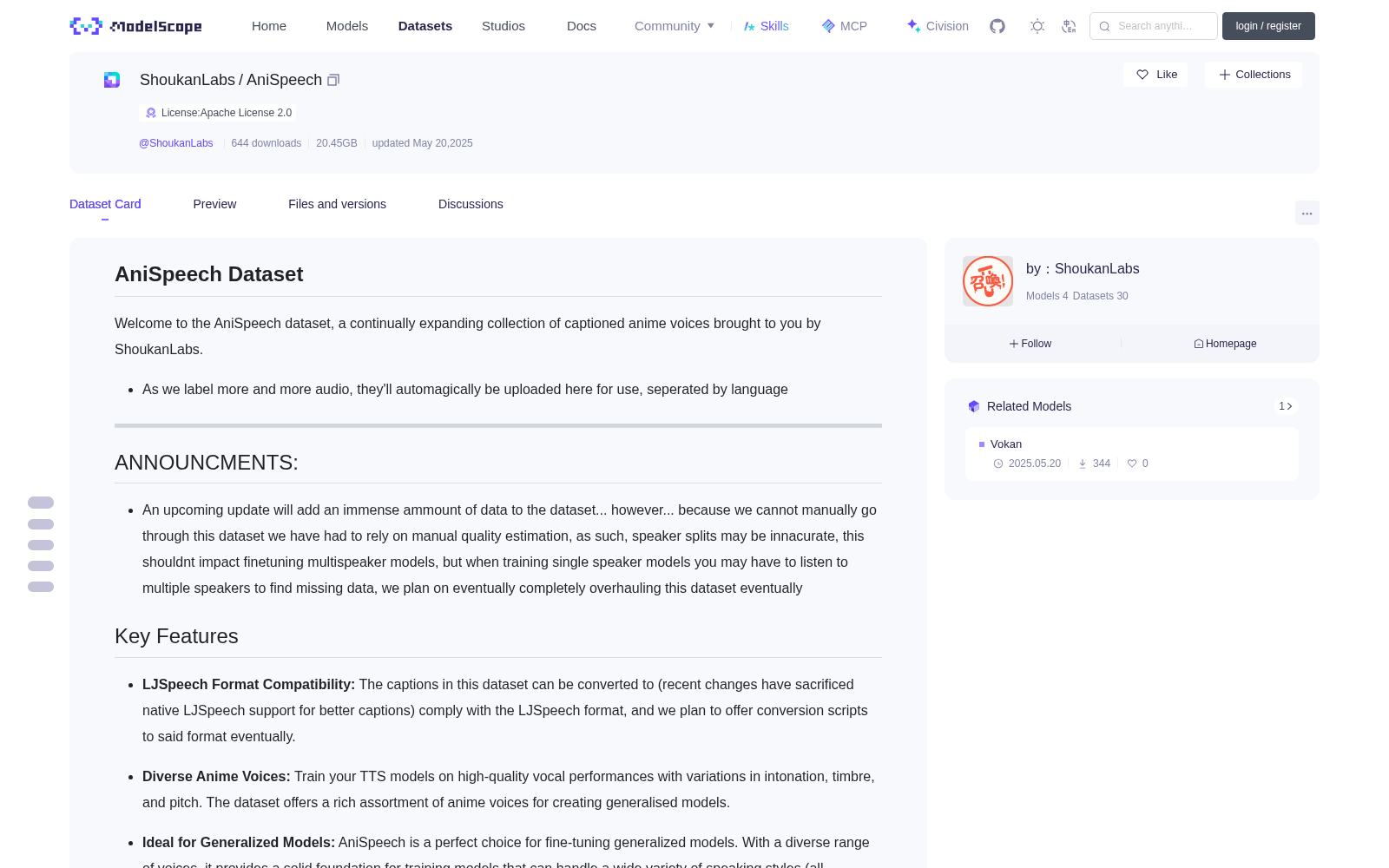The image size is (1389, 868).
Task: Open the GitHub icon link
Action: 997,26
